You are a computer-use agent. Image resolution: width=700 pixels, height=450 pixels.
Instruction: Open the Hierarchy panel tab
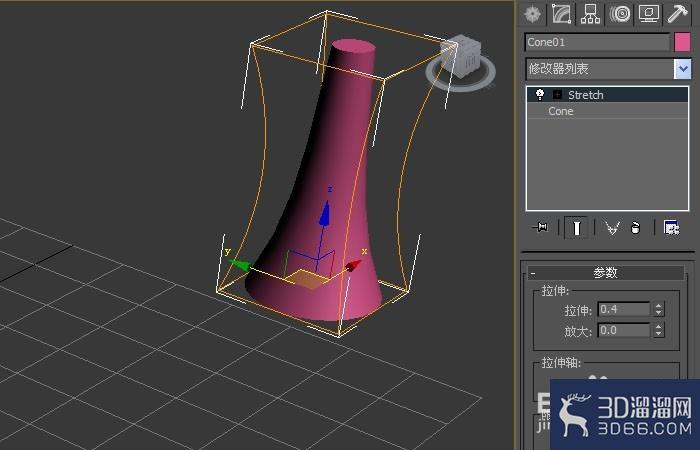pos(590,14)
